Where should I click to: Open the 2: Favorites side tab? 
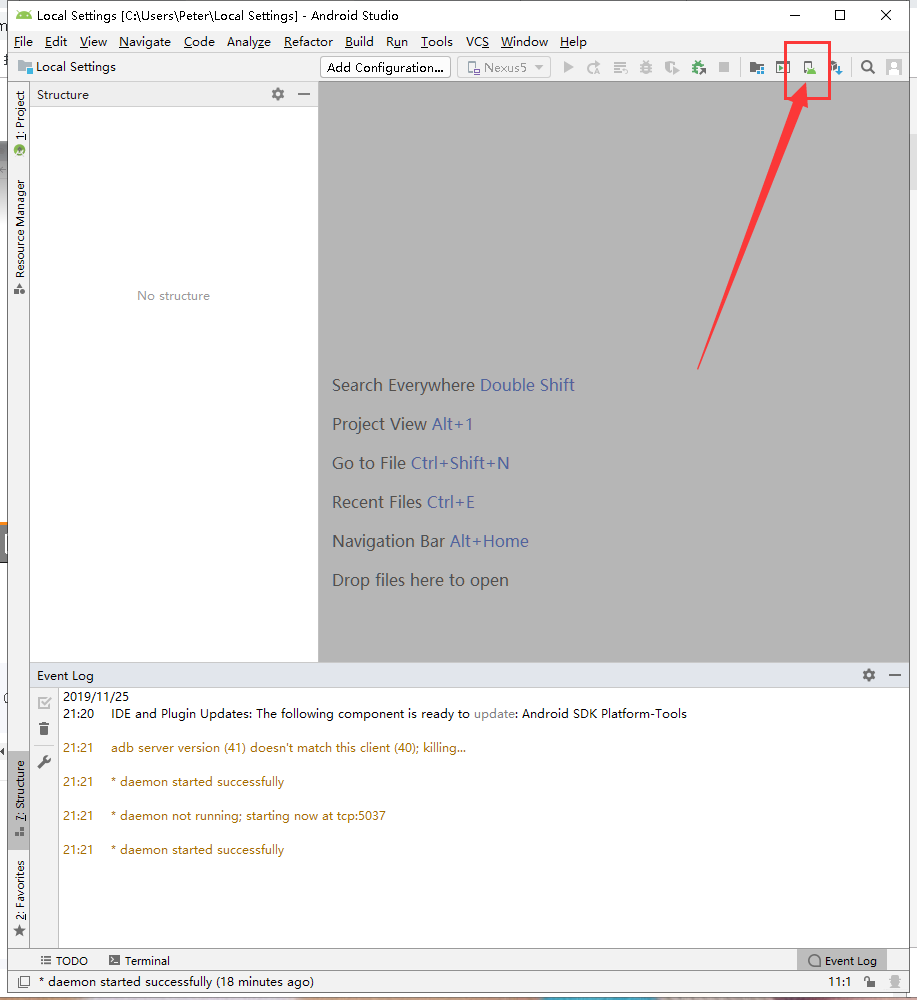click(x=20, y=899)
